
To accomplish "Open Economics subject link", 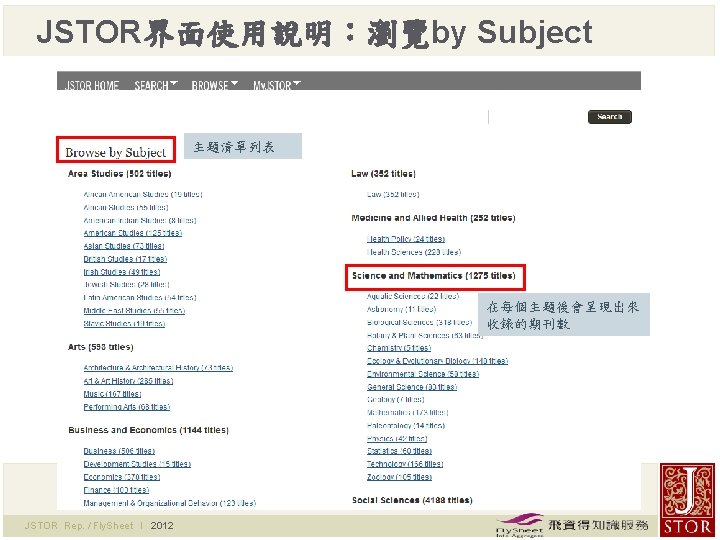I will point(122,477).
